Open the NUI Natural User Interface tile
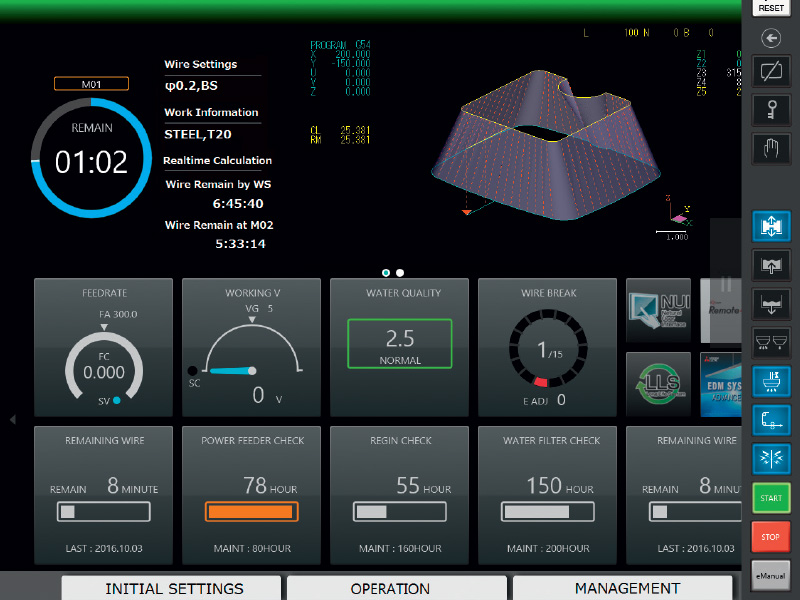 [658, 310]
